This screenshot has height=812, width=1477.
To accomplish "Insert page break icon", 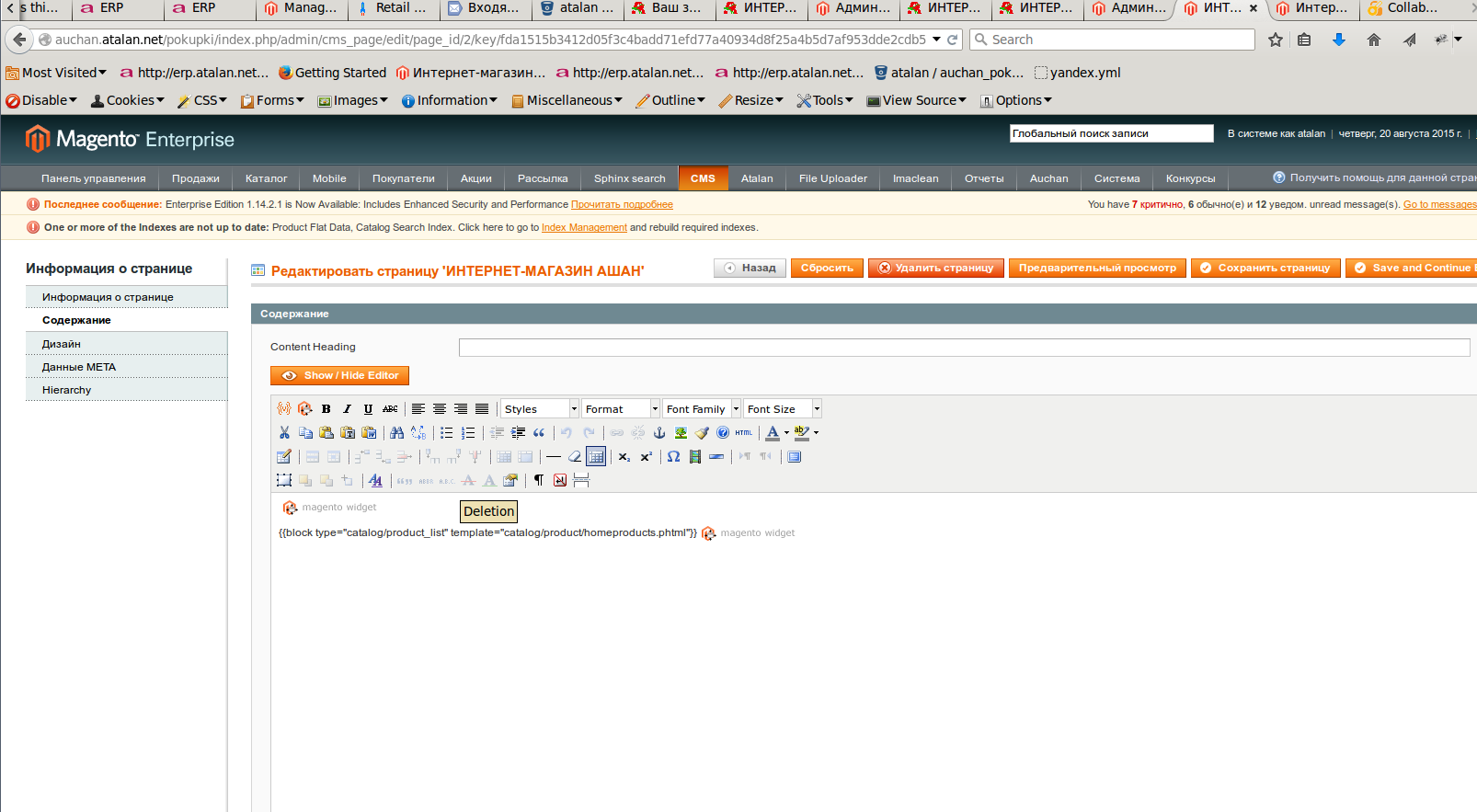I will tap(581, 480).
